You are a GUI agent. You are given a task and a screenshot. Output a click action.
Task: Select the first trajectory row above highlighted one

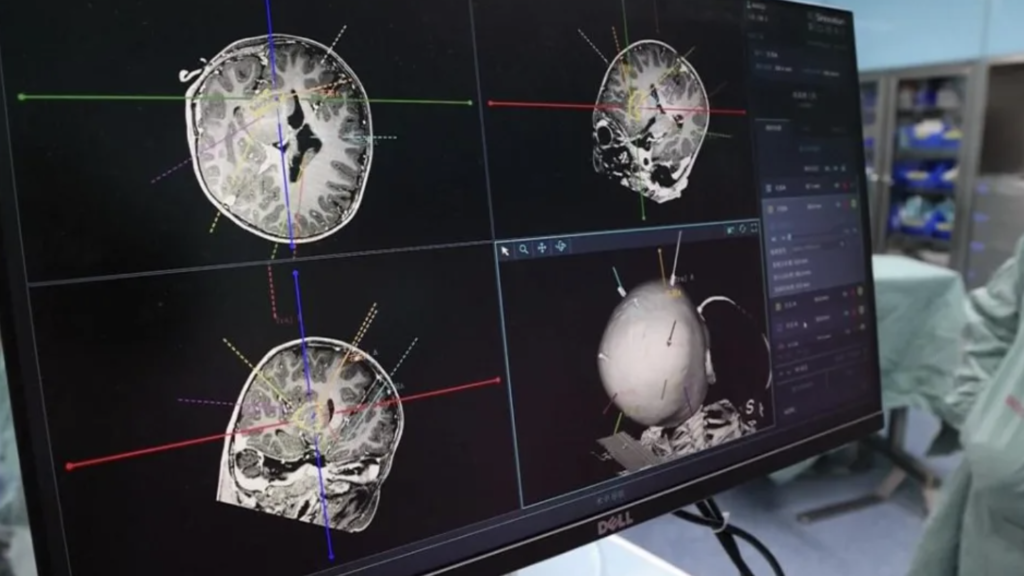pos(808,187)
